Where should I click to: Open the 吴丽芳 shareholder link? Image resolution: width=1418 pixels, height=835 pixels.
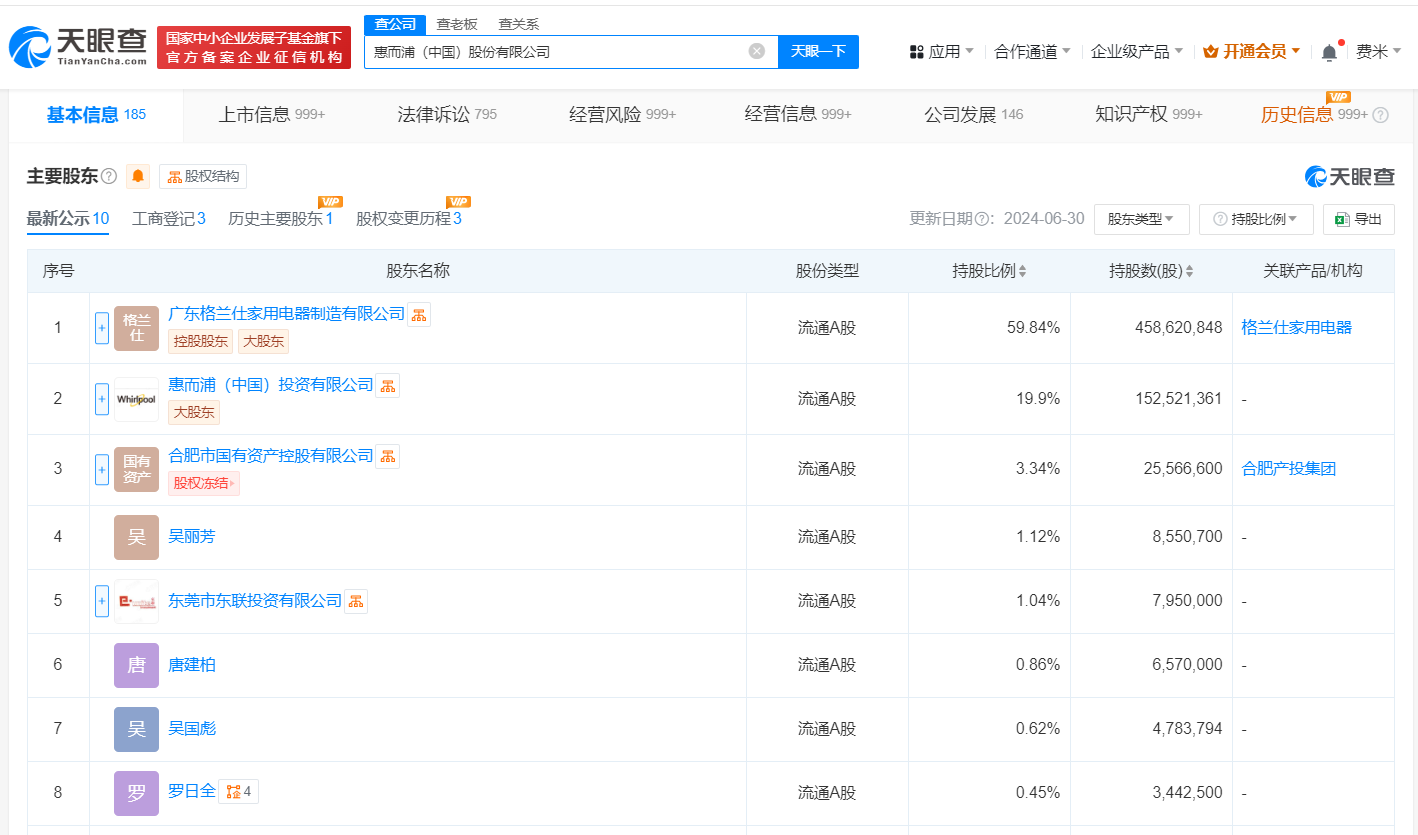tap(192, 537)
